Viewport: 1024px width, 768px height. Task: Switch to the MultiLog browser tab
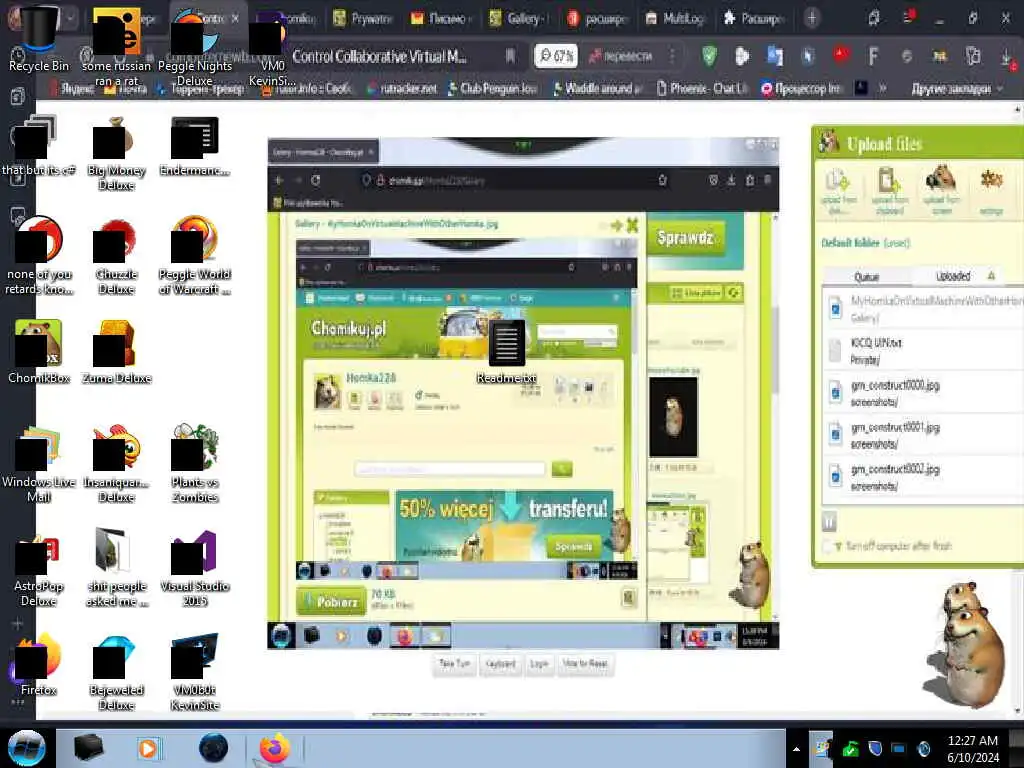(x=676, y=18)
